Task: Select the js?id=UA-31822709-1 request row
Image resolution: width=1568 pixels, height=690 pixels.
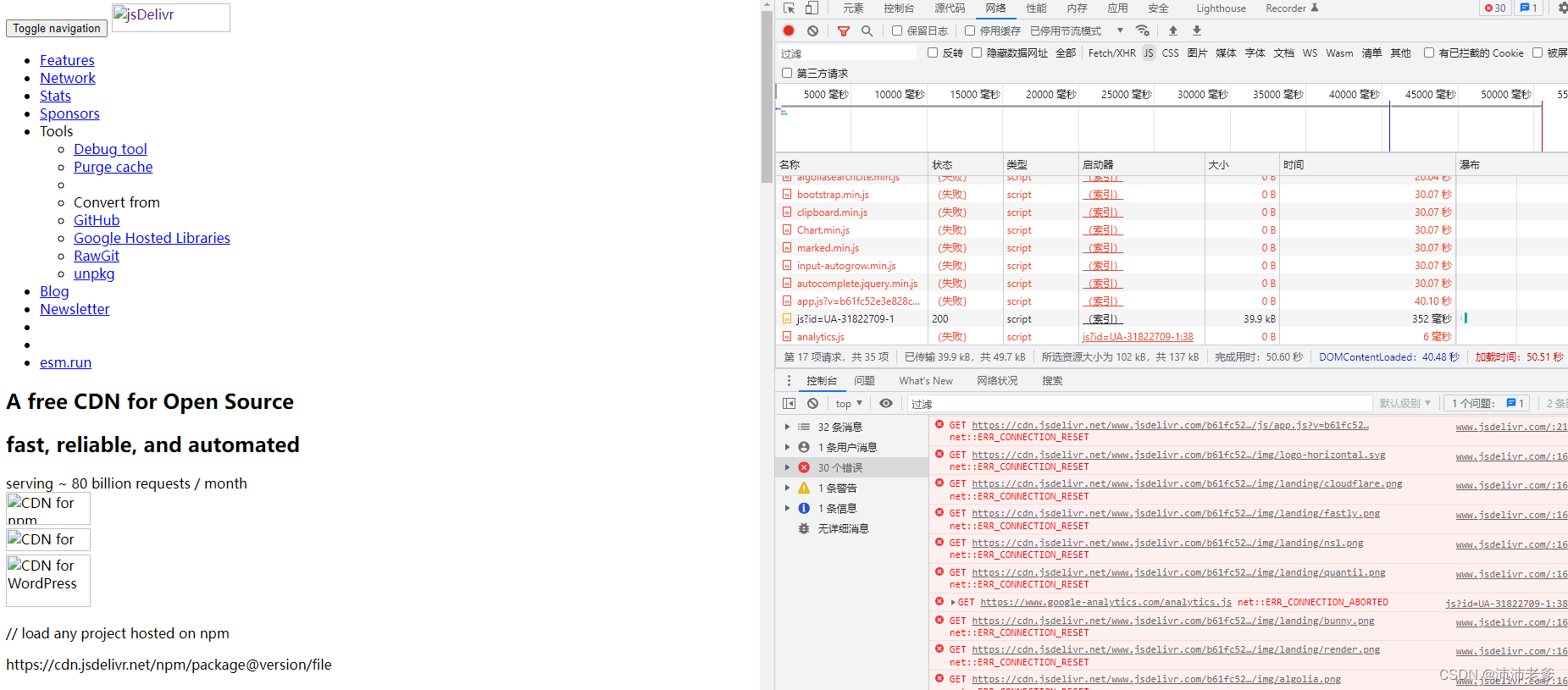Action: (1116, 319)
